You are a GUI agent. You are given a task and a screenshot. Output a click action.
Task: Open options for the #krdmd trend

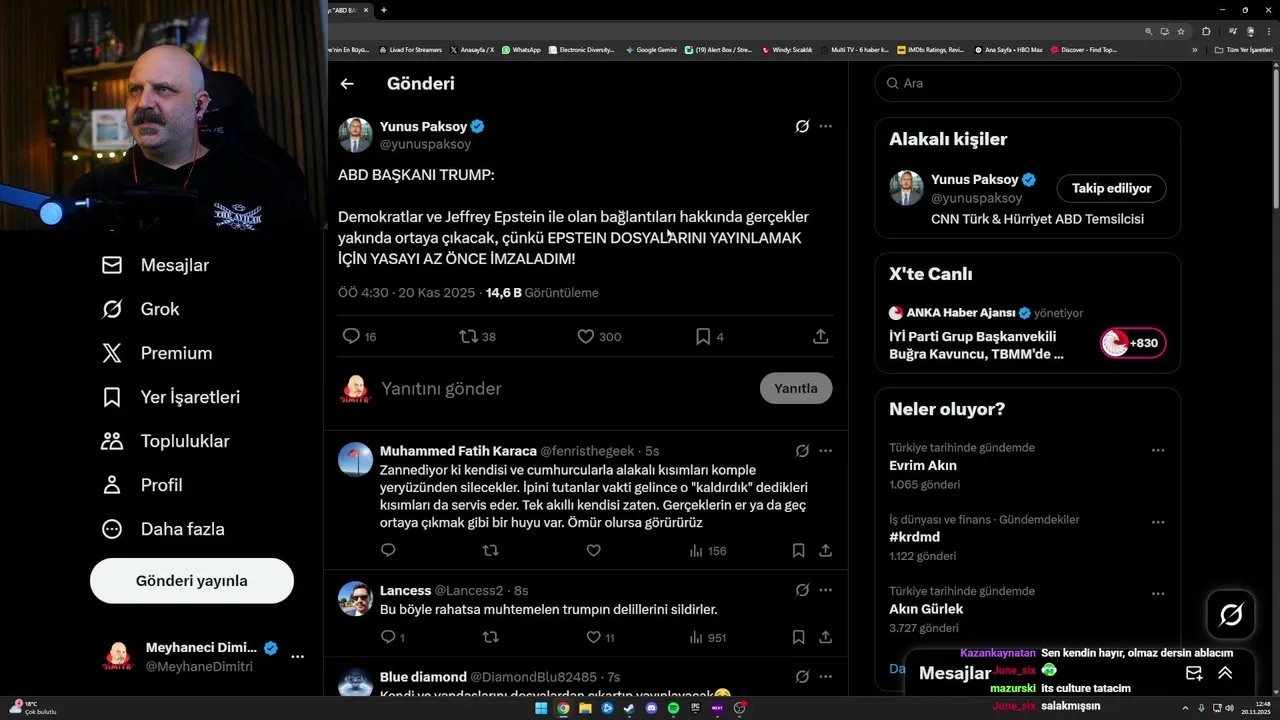click(x=1158, y=522)
